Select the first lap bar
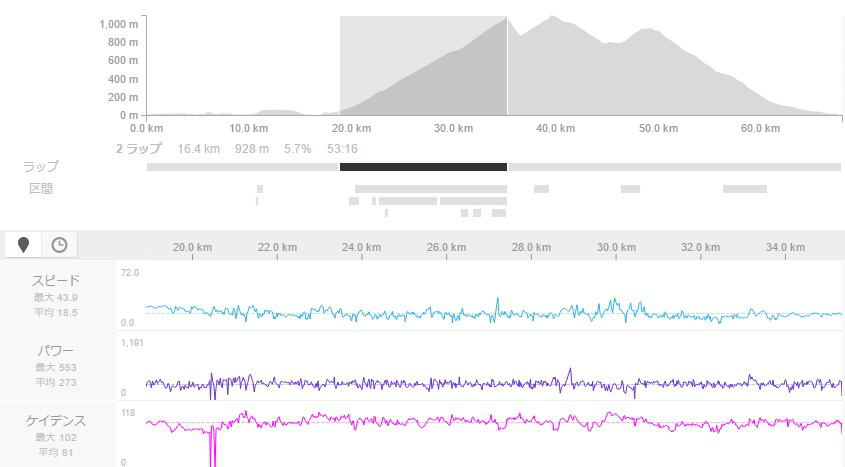 (243, 167)
